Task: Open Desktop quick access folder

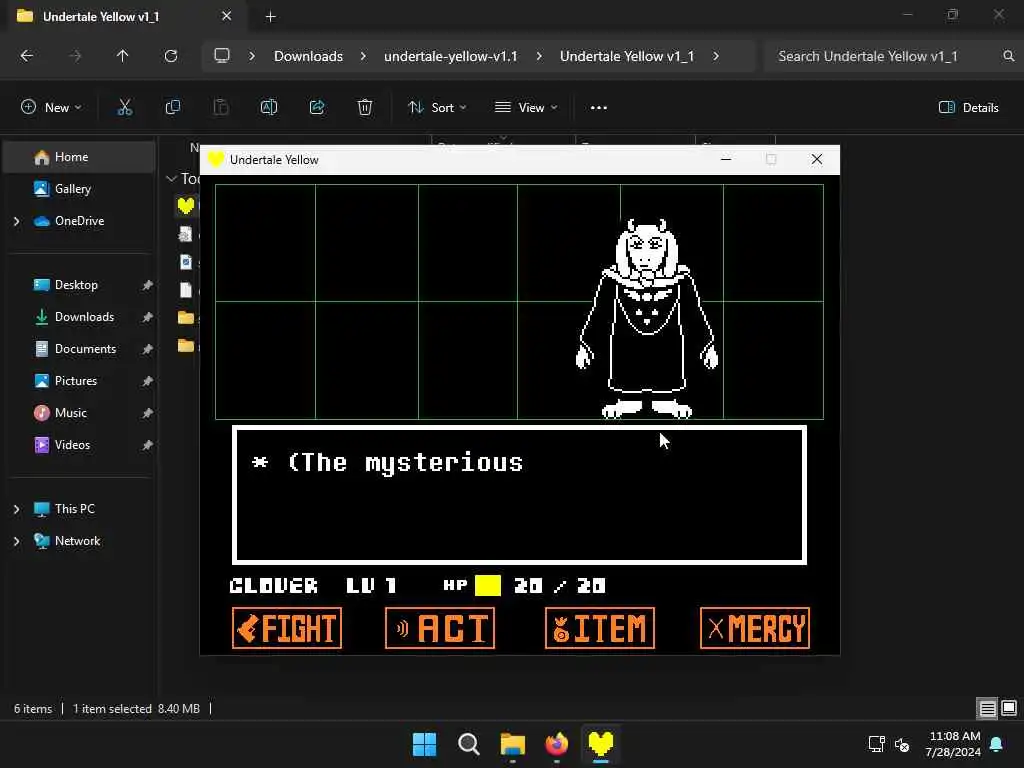Action: click(76, 285)
